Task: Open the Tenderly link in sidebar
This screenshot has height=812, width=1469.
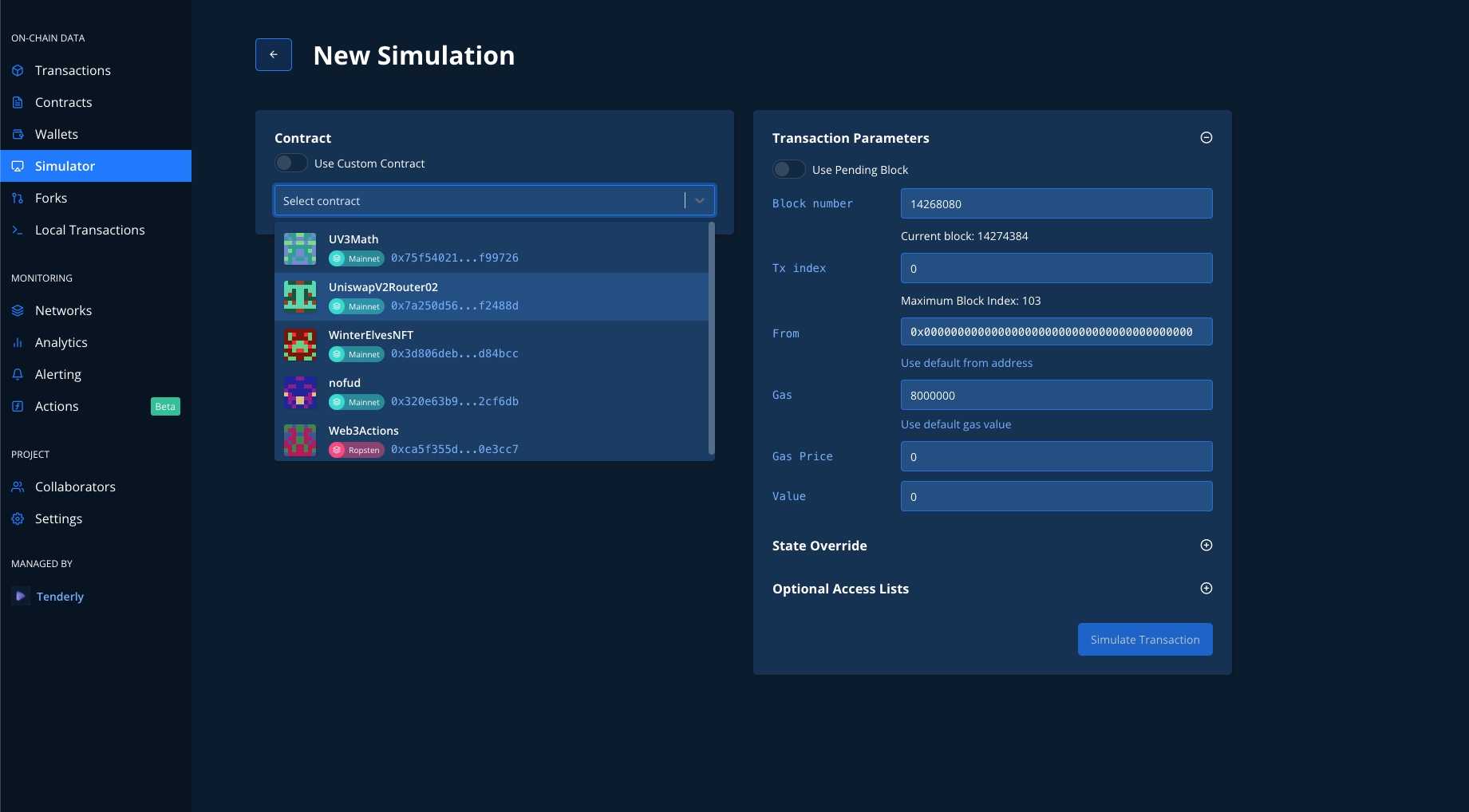Action: click(60, 597)
